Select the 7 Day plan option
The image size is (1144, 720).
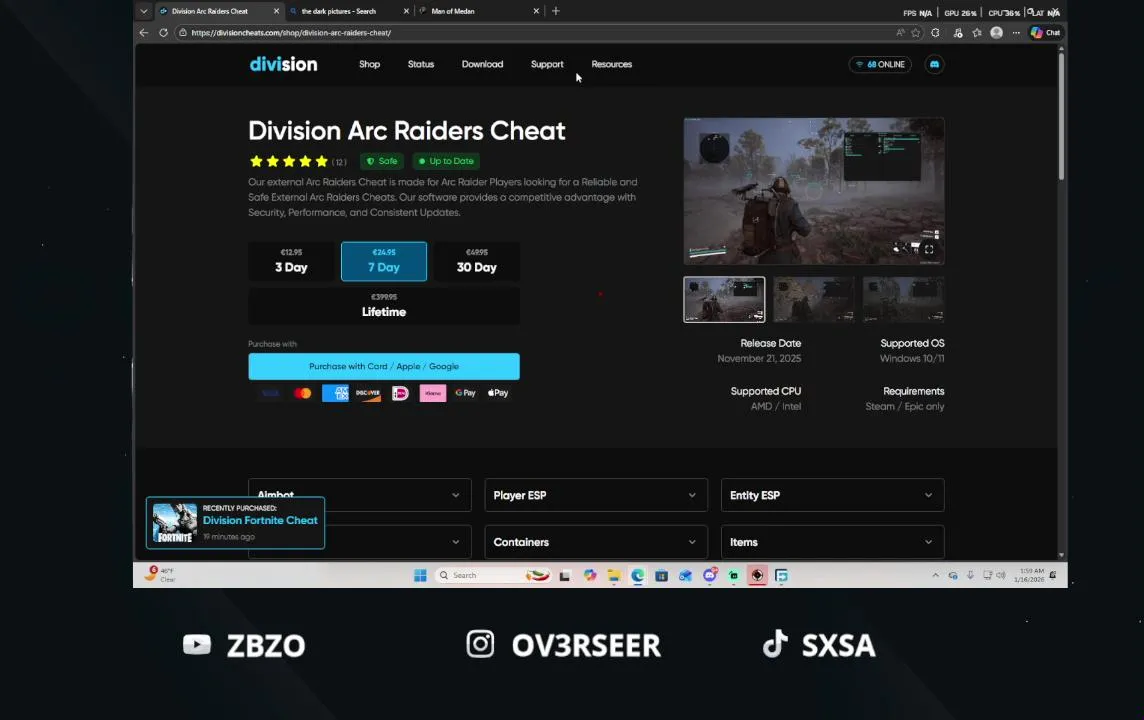click(384, 261)
